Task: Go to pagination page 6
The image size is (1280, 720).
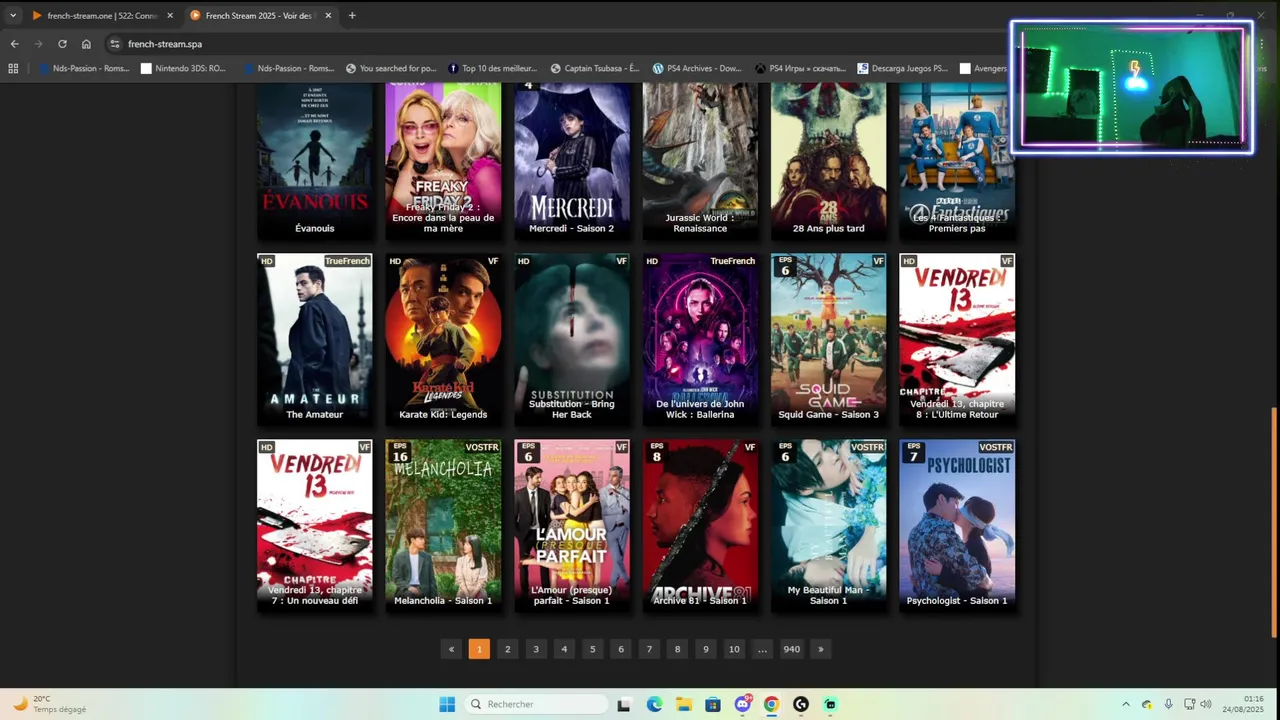Action: point(621,649)
